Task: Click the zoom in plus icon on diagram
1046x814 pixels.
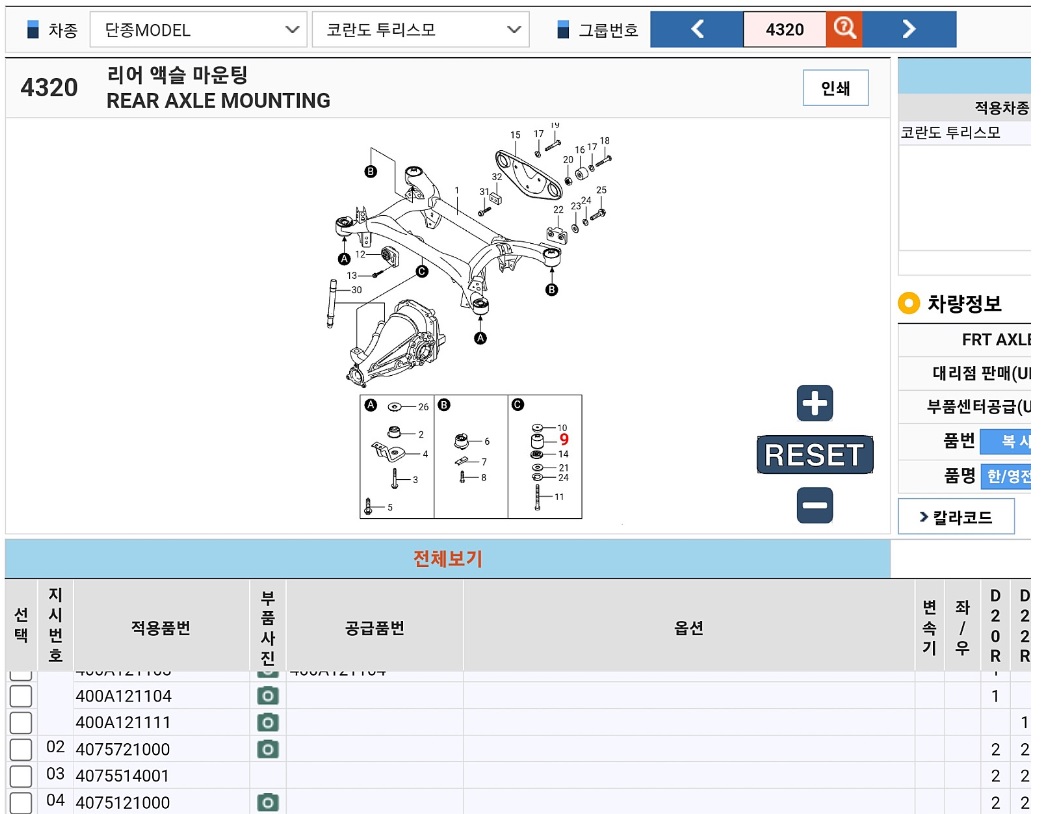Action: tap(813, 403)
